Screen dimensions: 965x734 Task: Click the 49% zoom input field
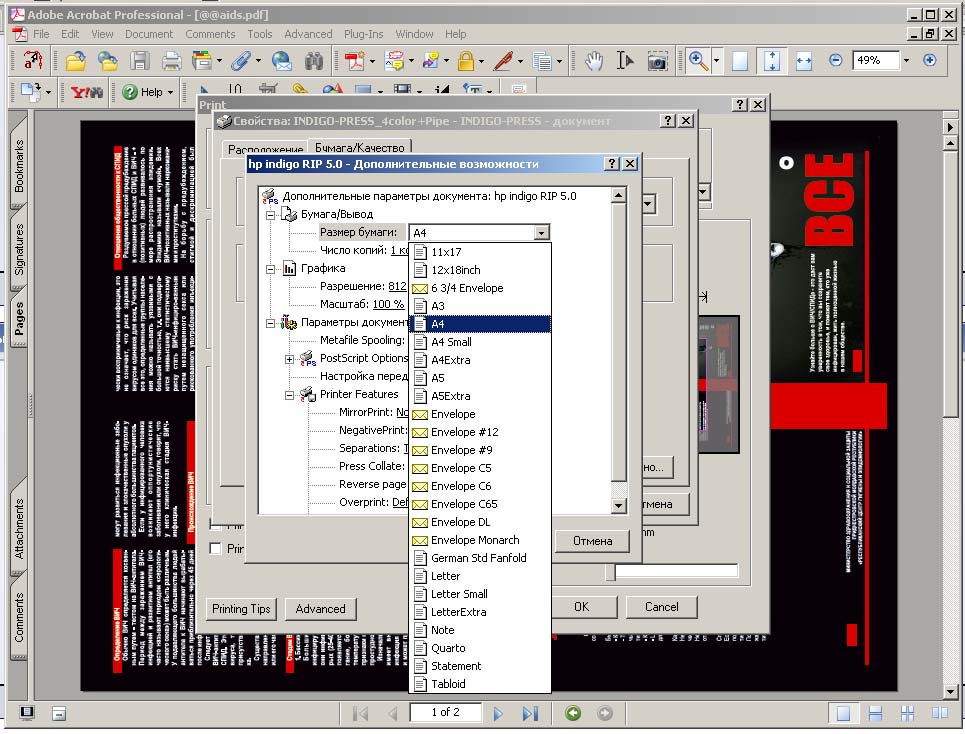click(x=876, y=60)
